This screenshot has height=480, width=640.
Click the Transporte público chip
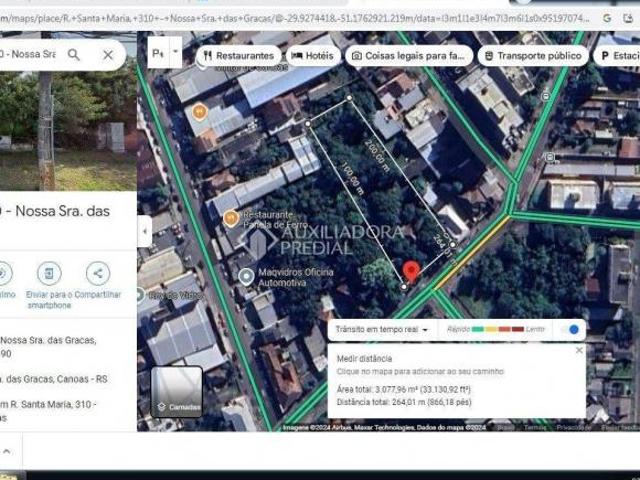[x=533, y=56]
